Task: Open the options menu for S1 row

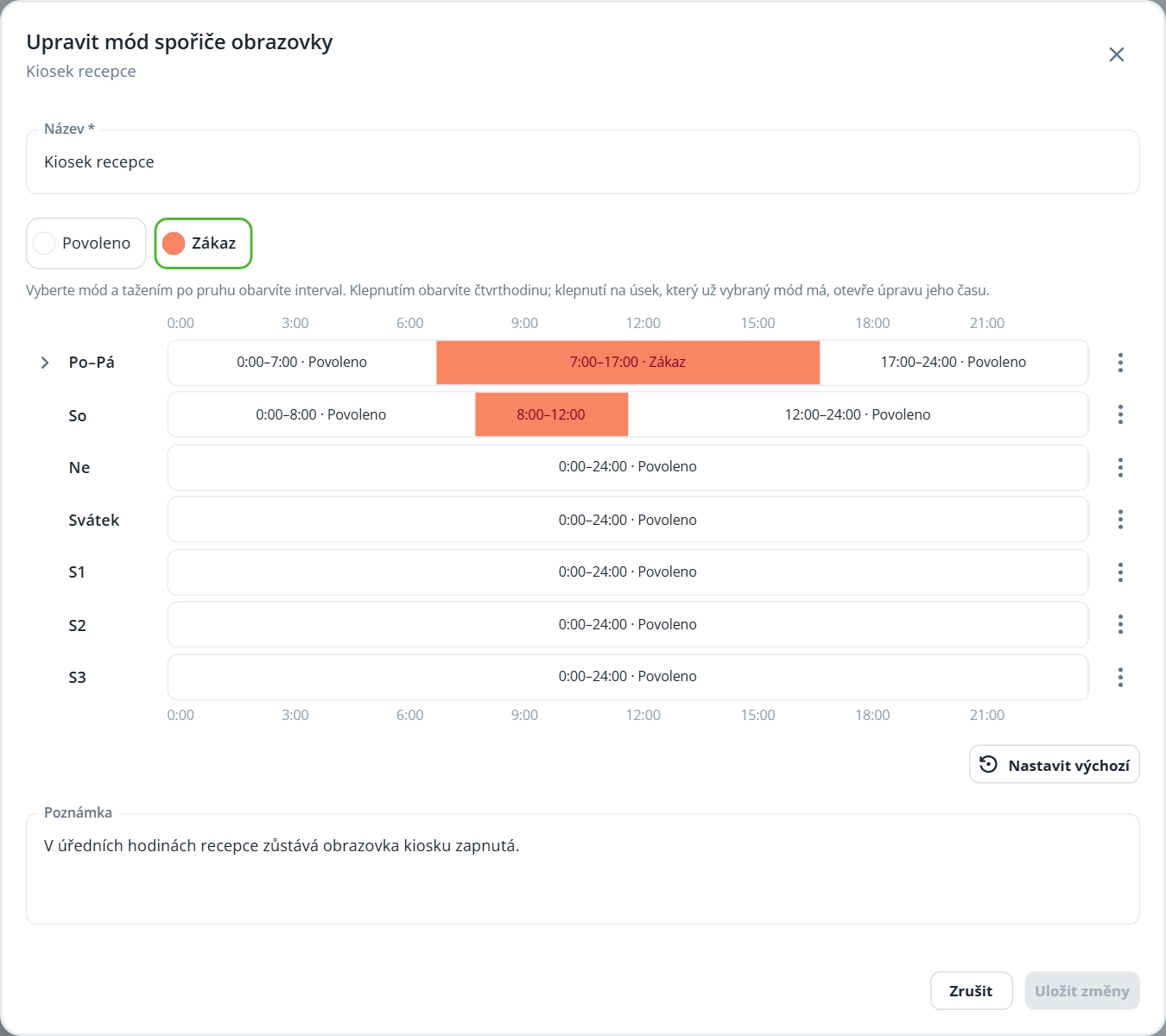Action: (x=1120, y=572)
